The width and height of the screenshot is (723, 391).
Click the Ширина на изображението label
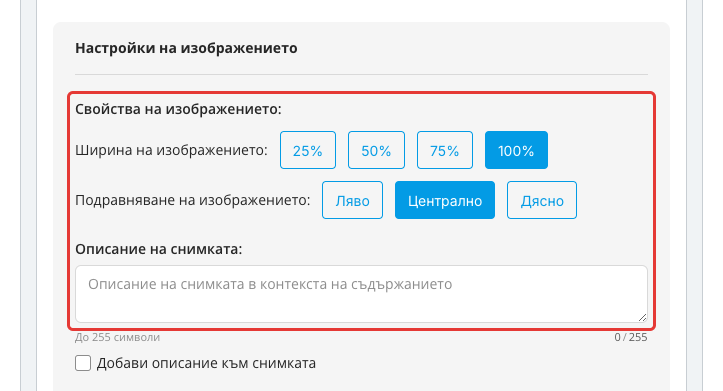[172, 150]
